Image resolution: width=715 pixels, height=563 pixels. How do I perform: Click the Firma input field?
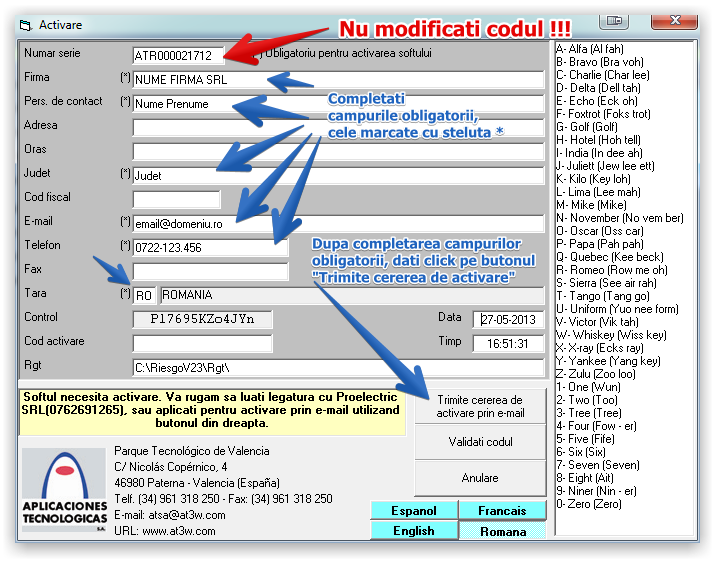click(338, 80)
